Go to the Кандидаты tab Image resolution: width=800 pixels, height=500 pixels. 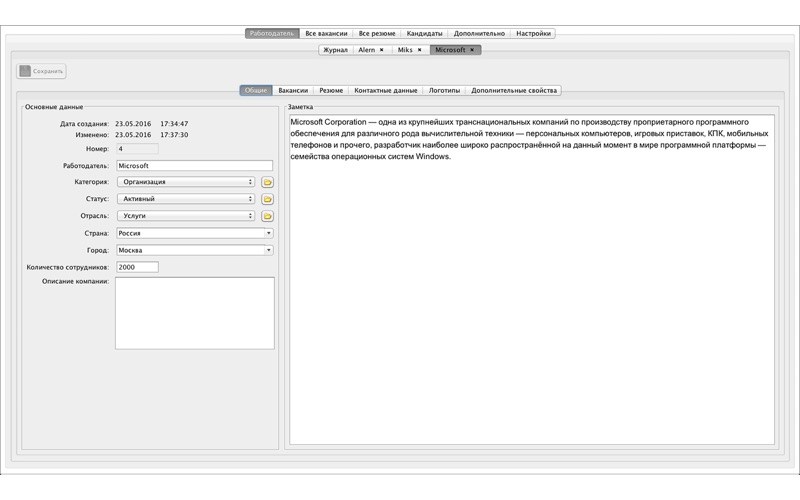424,34
